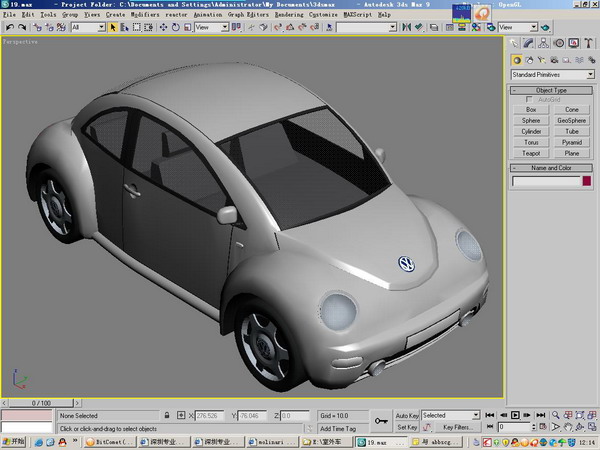Open the Schematic View icon
This screenshot has height=450, width=600.
click(x=462, y=28)
